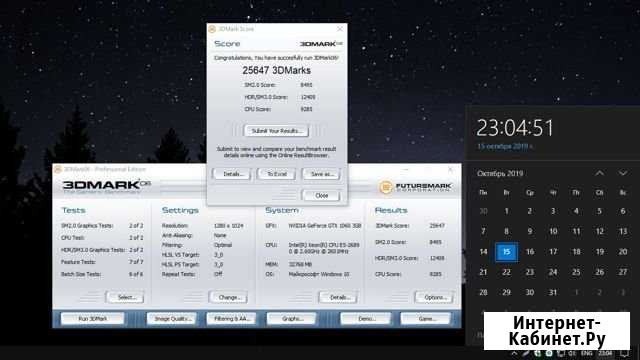Click the 15 октября 2019 date link

504,146
